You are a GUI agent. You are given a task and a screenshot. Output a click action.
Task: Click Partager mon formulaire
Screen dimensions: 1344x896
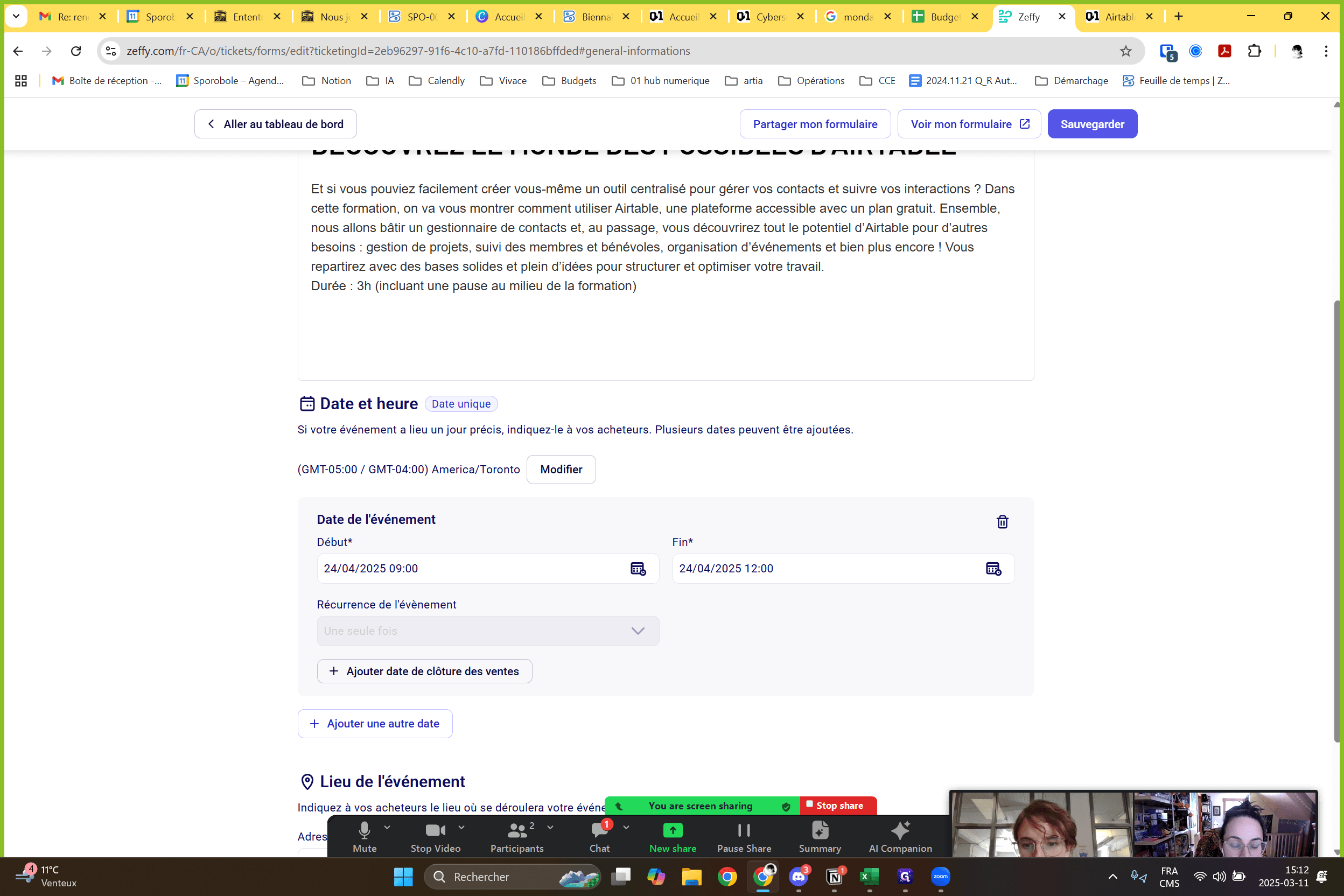click(x=815, y=124)
